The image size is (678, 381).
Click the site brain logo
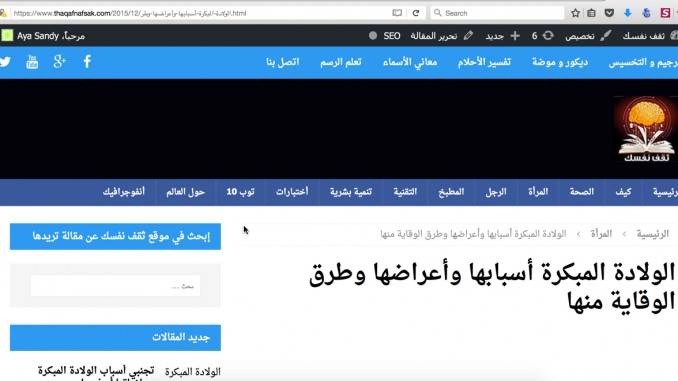(646, 129)
